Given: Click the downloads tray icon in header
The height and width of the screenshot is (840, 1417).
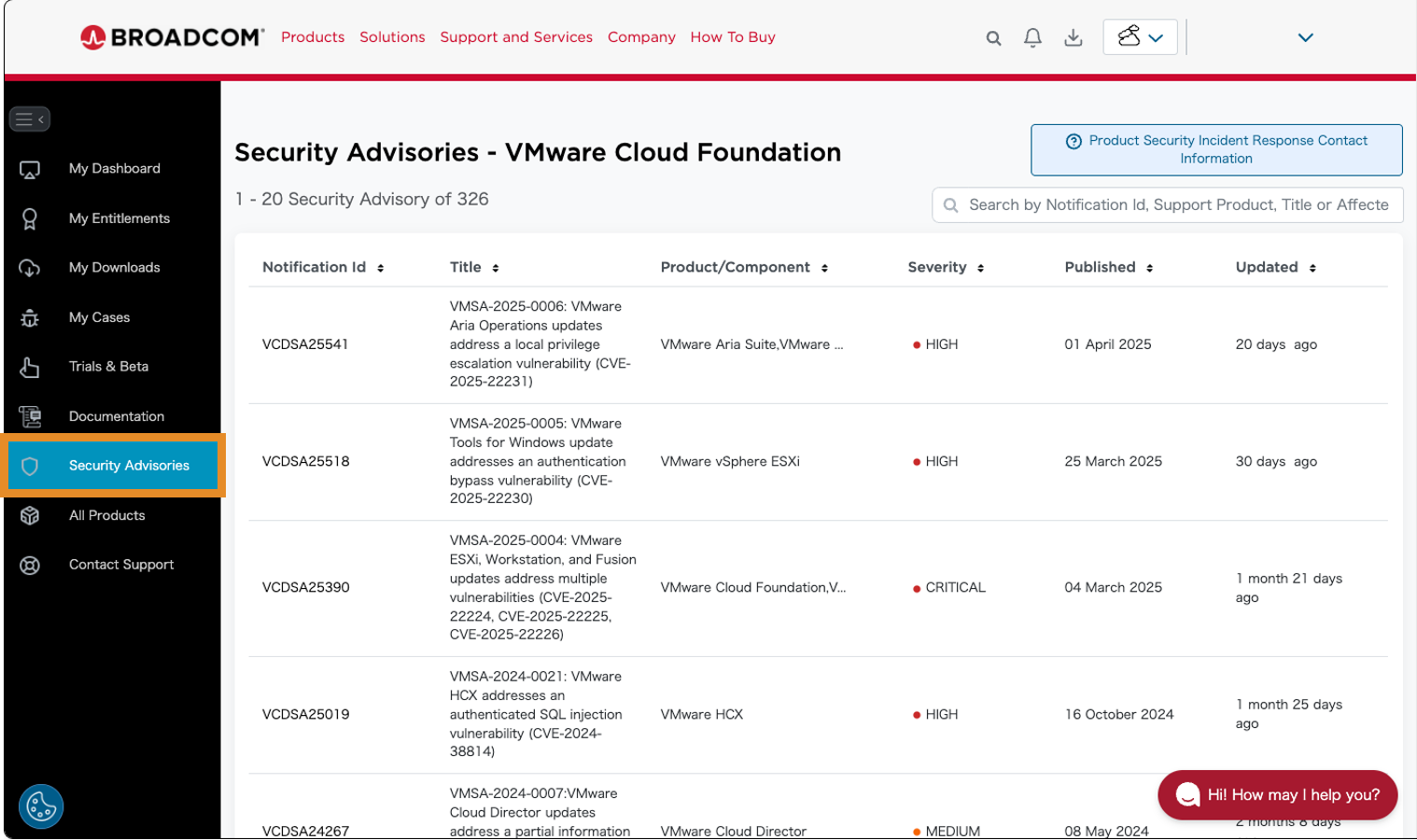Looking at the screenshot, I should (x=1073, y=38).
